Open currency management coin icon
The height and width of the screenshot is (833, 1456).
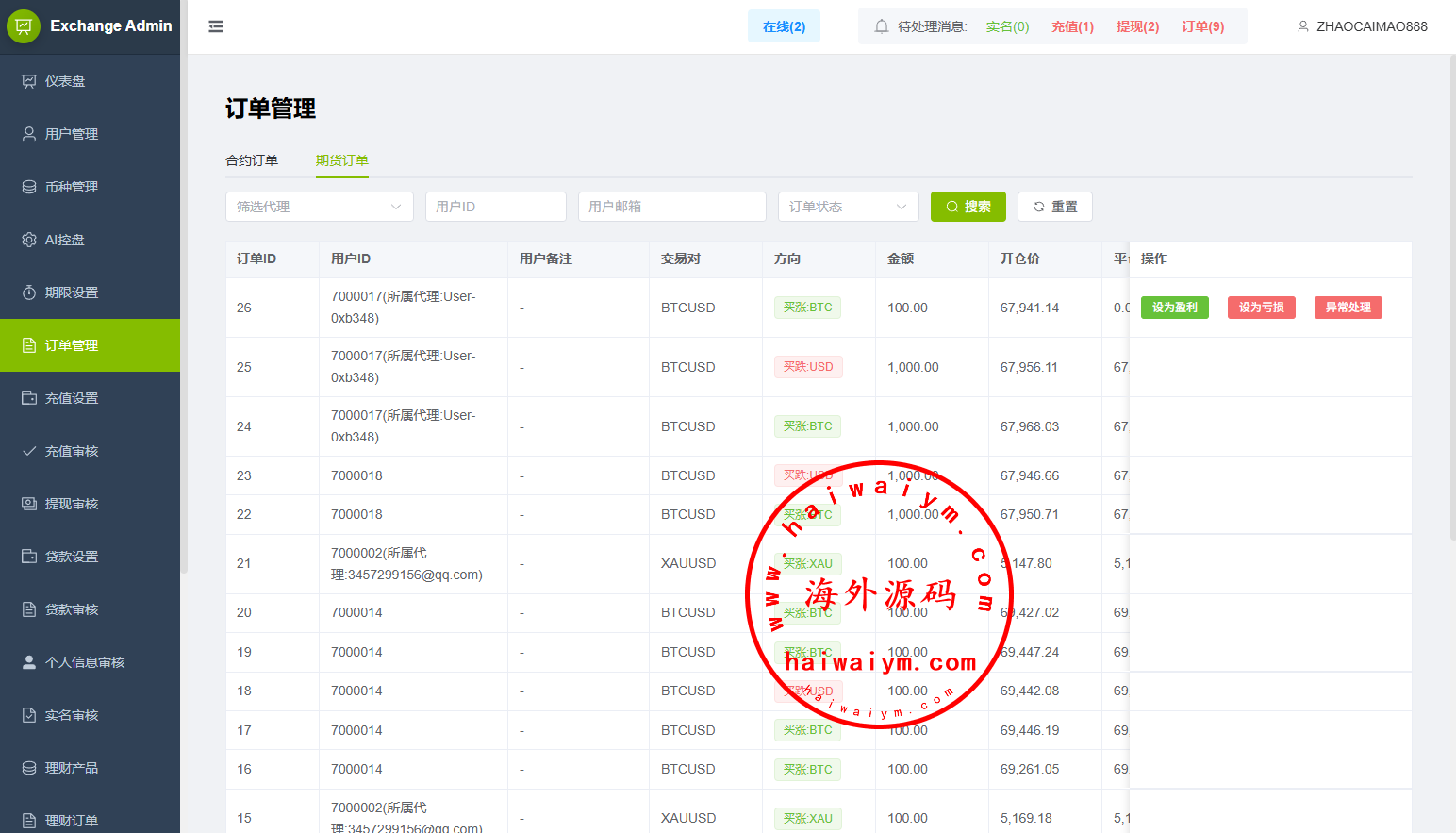pyautogui.click(x=29, y=187)
